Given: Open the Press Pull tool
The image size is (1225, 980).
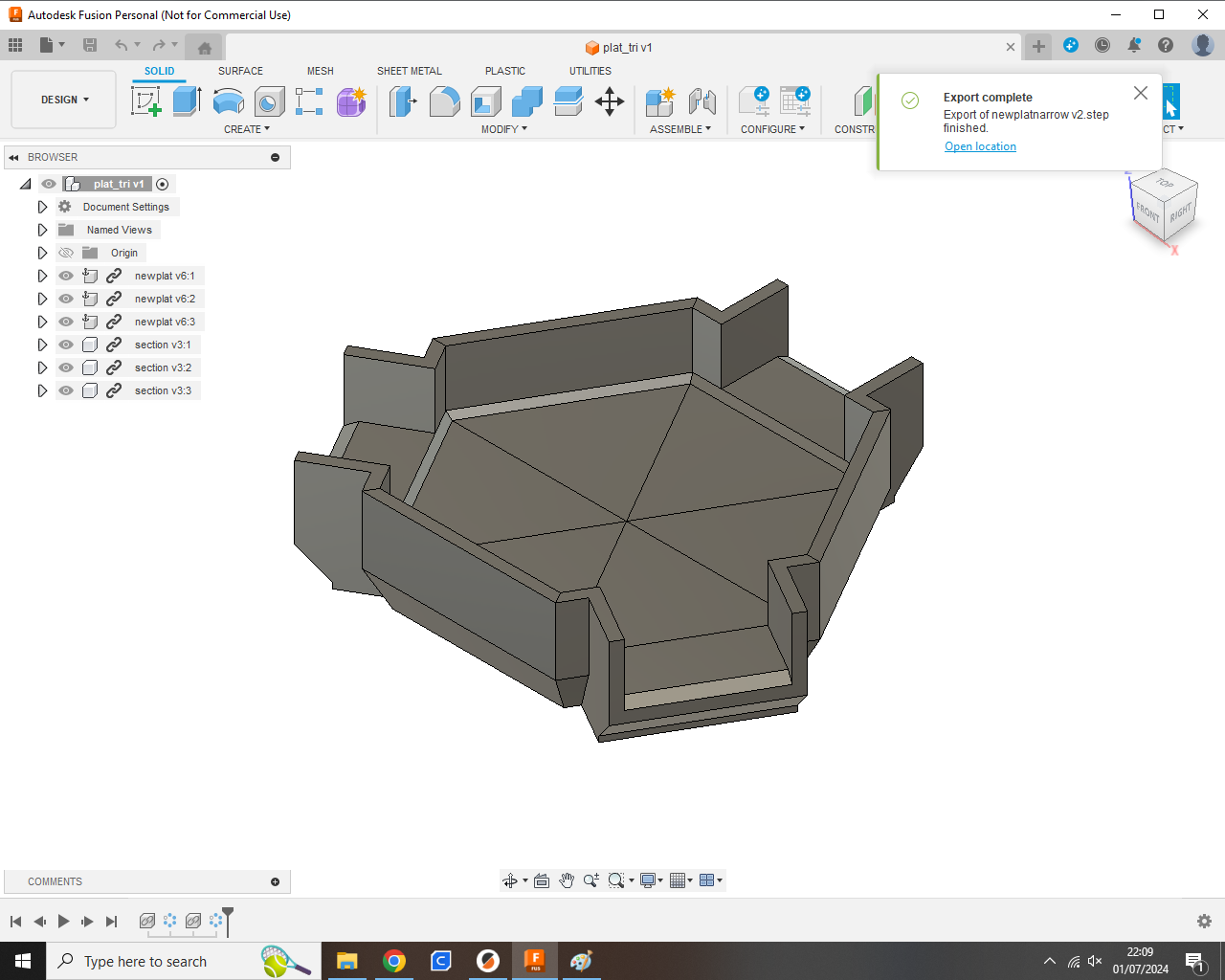Looking at the screenshot, I should pos(403,101).
